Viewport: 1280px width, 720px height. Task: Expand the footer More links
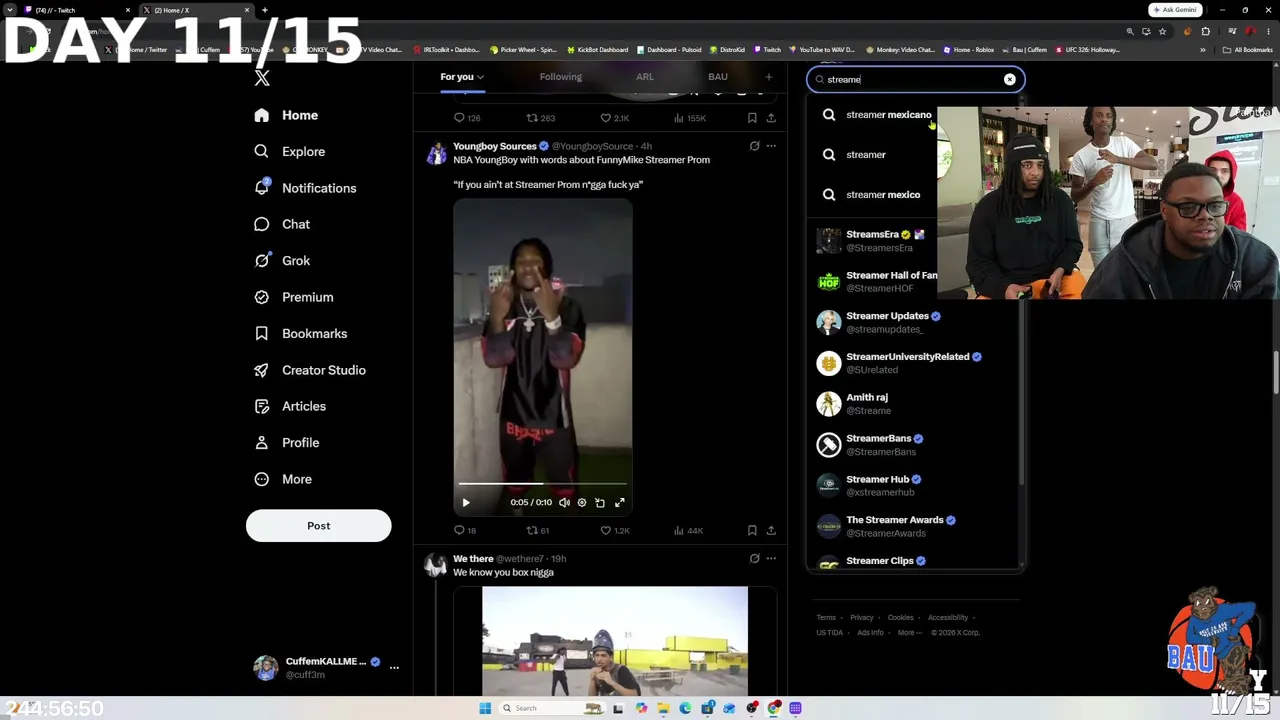[x=909, y=633]
